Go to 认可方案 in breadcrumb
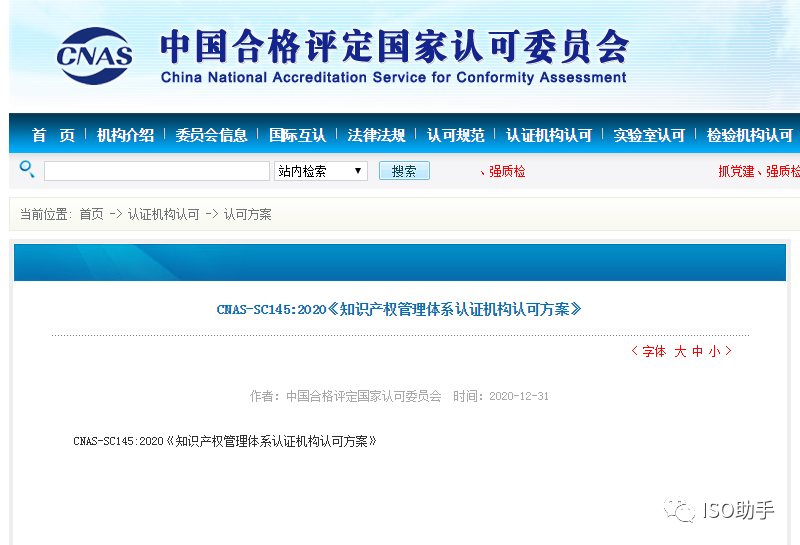 coord(247,214)
